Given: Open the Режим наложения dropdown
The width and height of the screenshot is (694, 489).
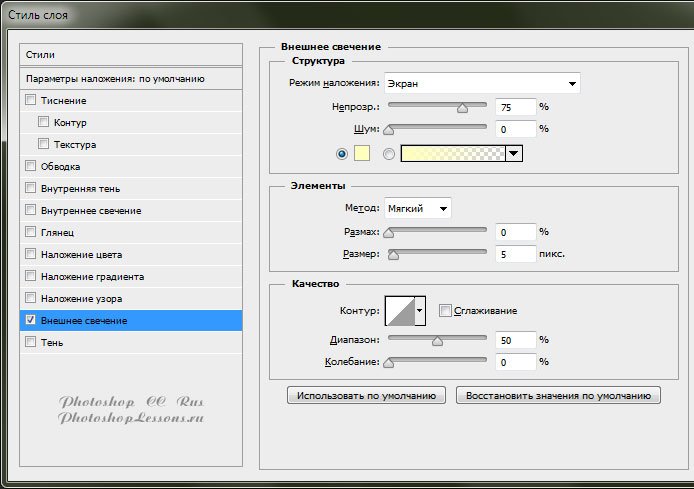Looking at the screenshot, I should coord(482,83).
